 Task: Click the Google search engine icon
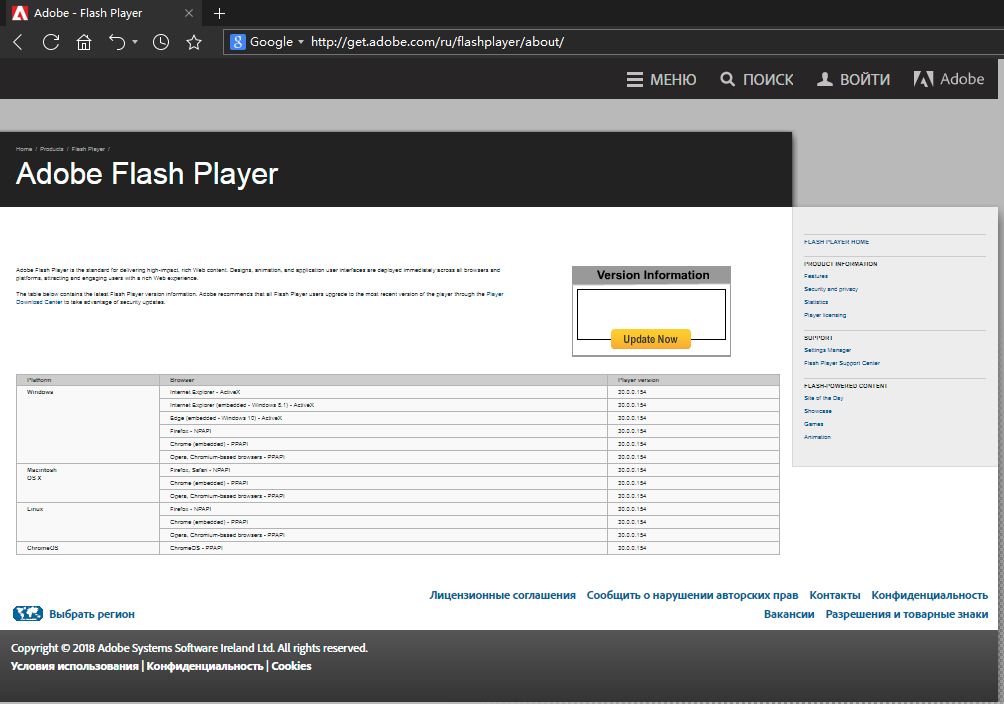[x=238, y=42]
